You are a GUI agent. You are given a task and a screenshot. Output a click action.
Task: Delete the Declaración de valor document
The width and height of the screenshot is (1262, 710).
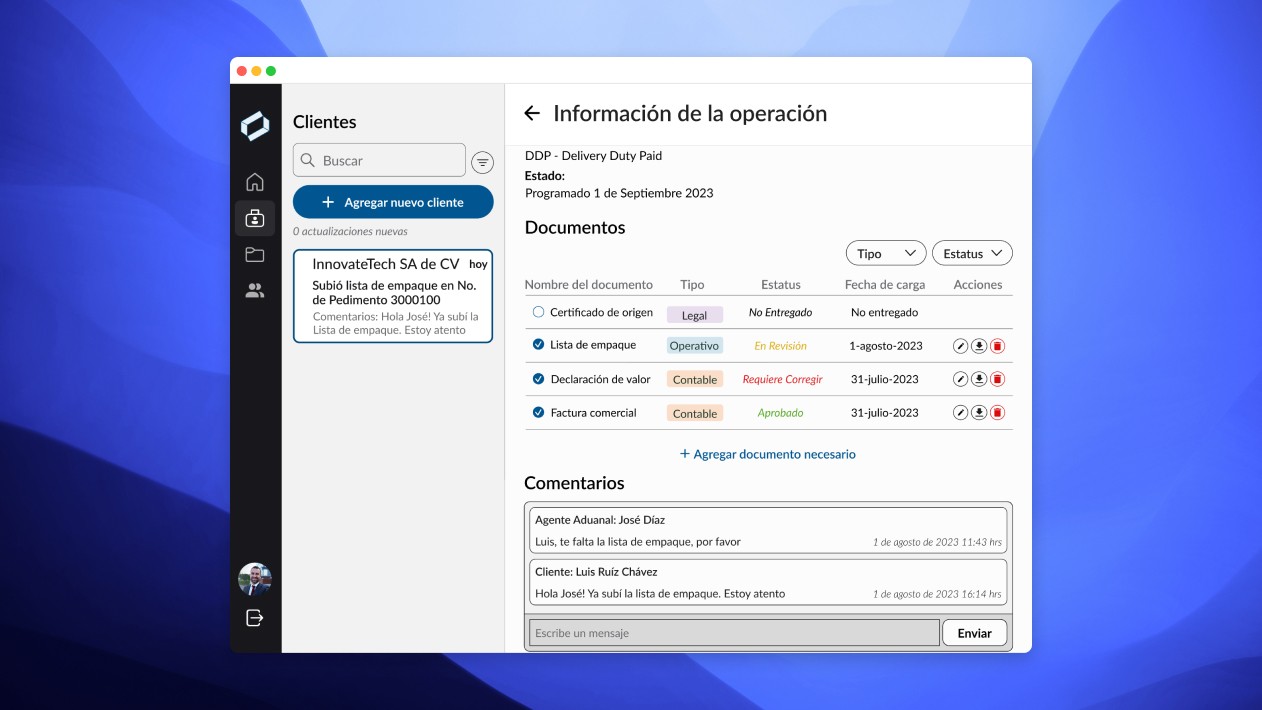(x=998, y=379)
